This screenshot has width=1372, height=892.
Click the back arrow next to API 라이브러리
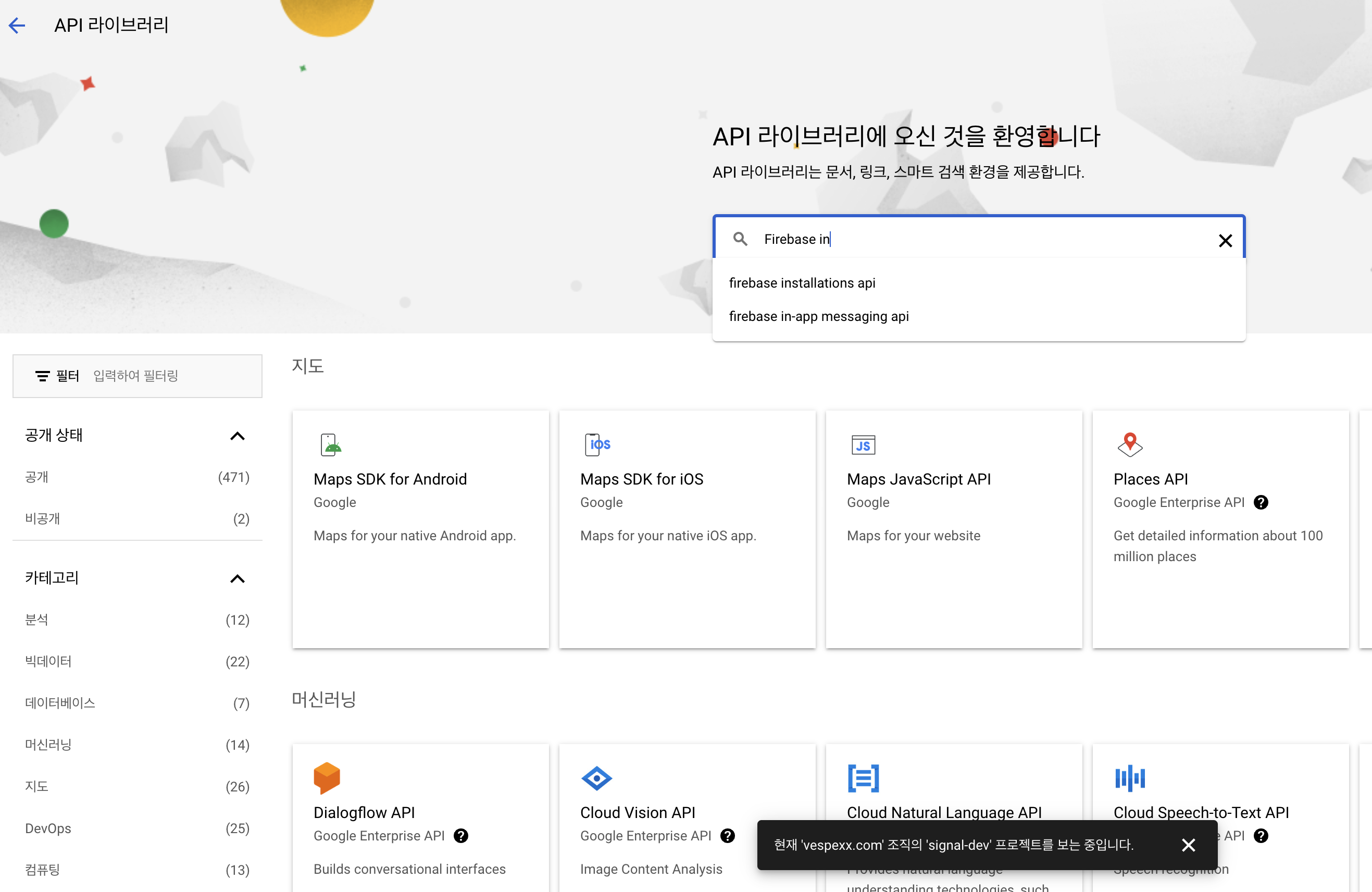(17, 25)
